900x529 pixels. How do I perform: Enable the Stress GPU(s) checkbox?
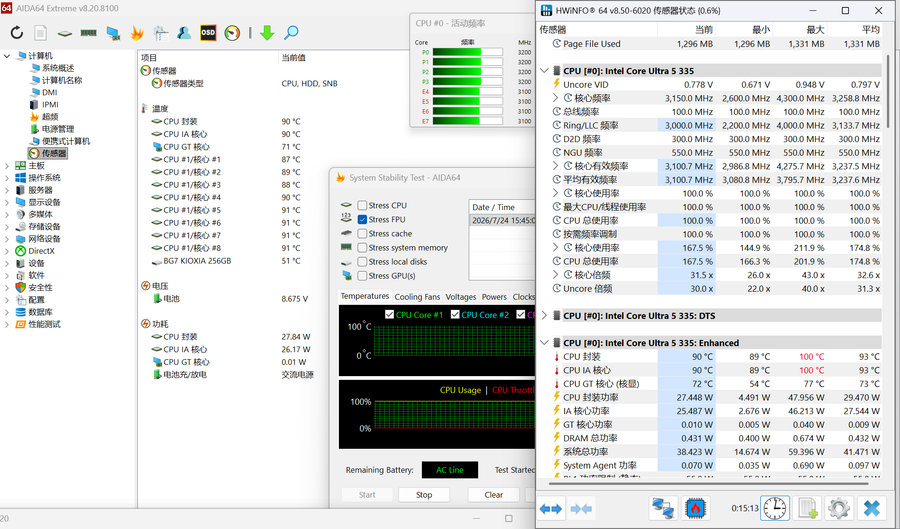[x=362, y=275]
